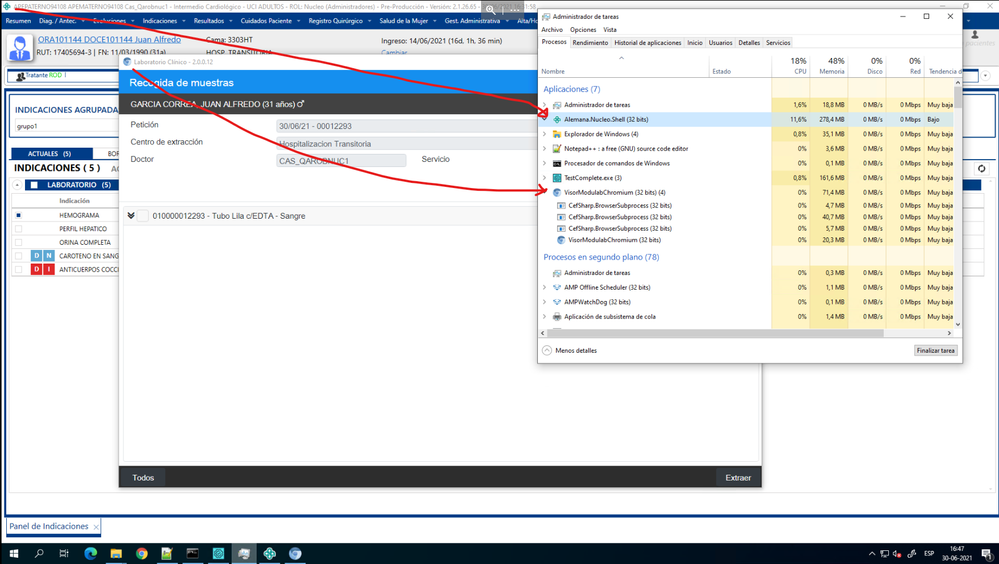999x564 pixels.
Task: Click the double-chevron icon beside Tubo Lila sample
Action: pos(131,216)
